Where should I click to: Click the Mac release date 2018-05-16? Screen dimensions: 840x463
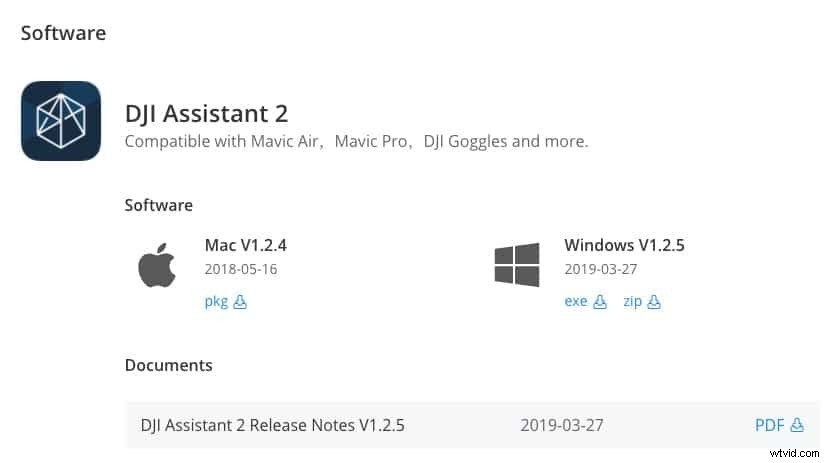[240, 269]
